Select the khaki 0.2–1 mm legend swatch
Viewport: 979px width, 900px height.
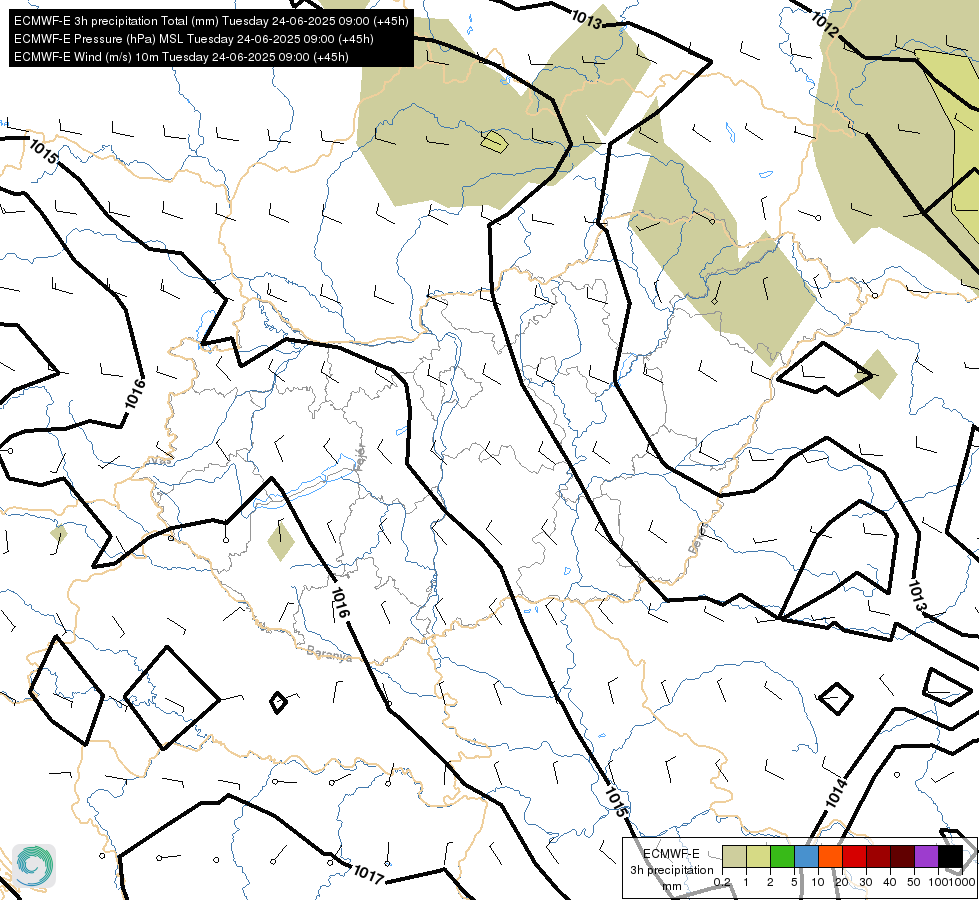734,857
